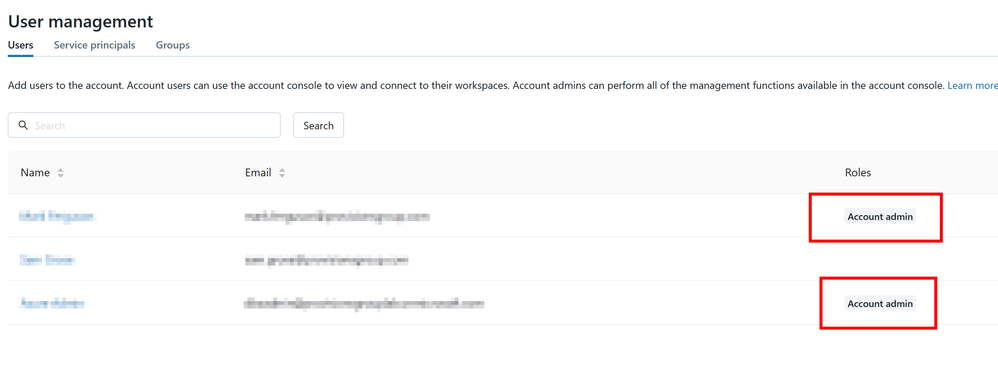Open the second user's blurred name link

click(x=47, y=260)
